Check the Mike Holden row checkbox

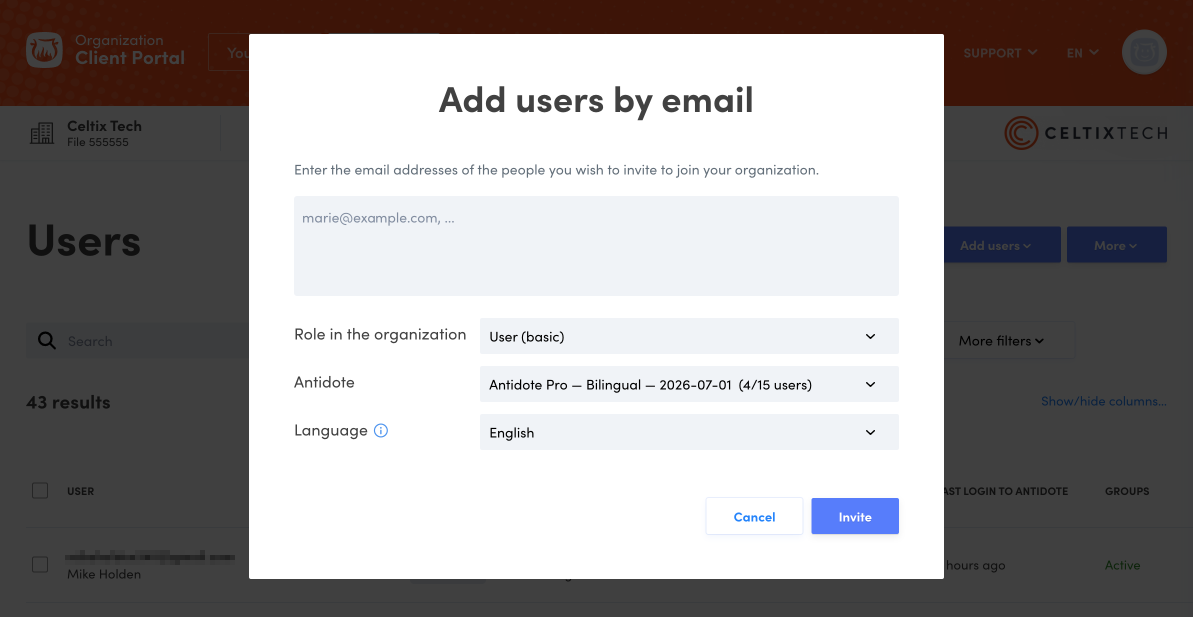coord(40,565)
